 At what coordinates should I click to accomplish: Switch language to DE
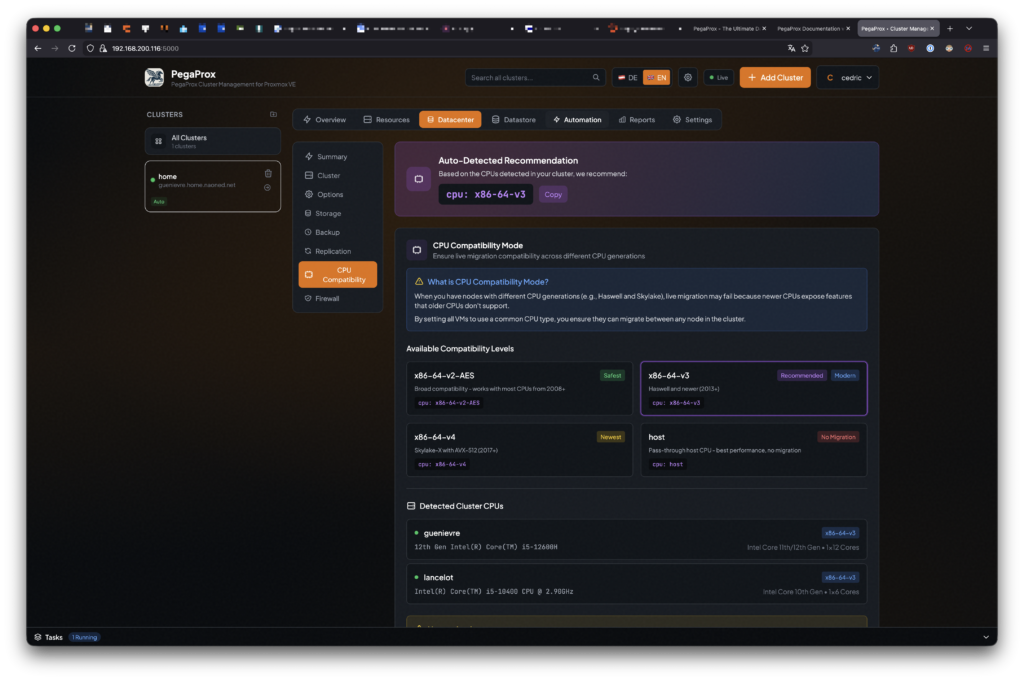pos(628,77)
